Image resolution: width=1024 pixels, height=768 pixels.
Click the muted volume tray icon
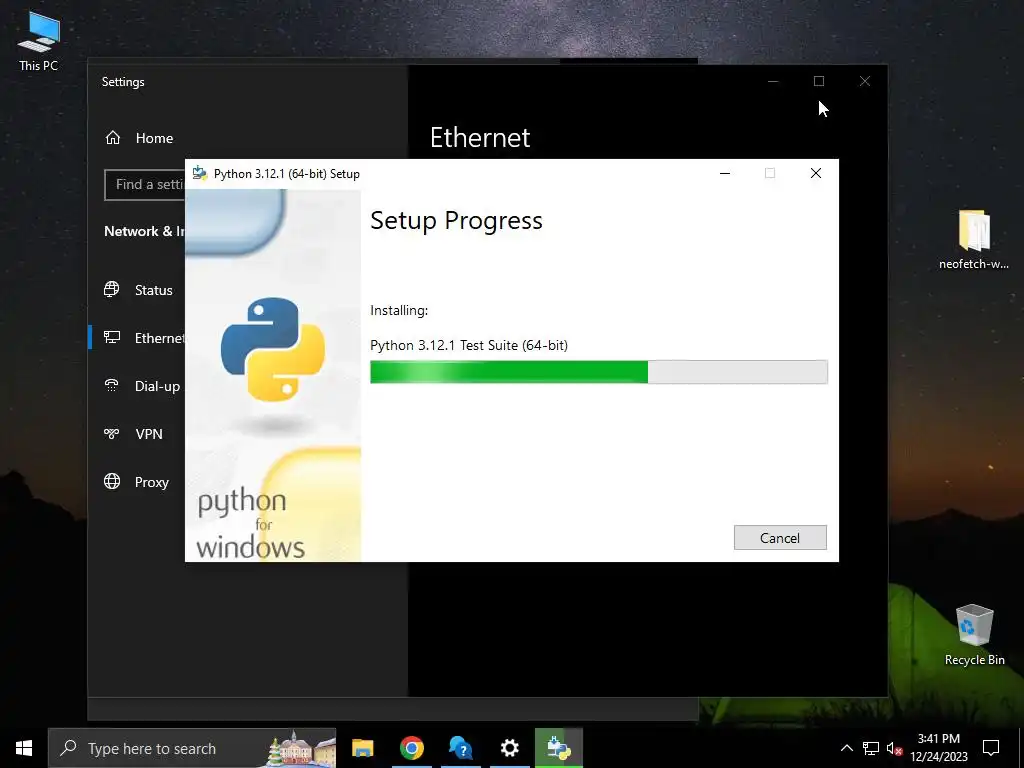tap(894, 748)
